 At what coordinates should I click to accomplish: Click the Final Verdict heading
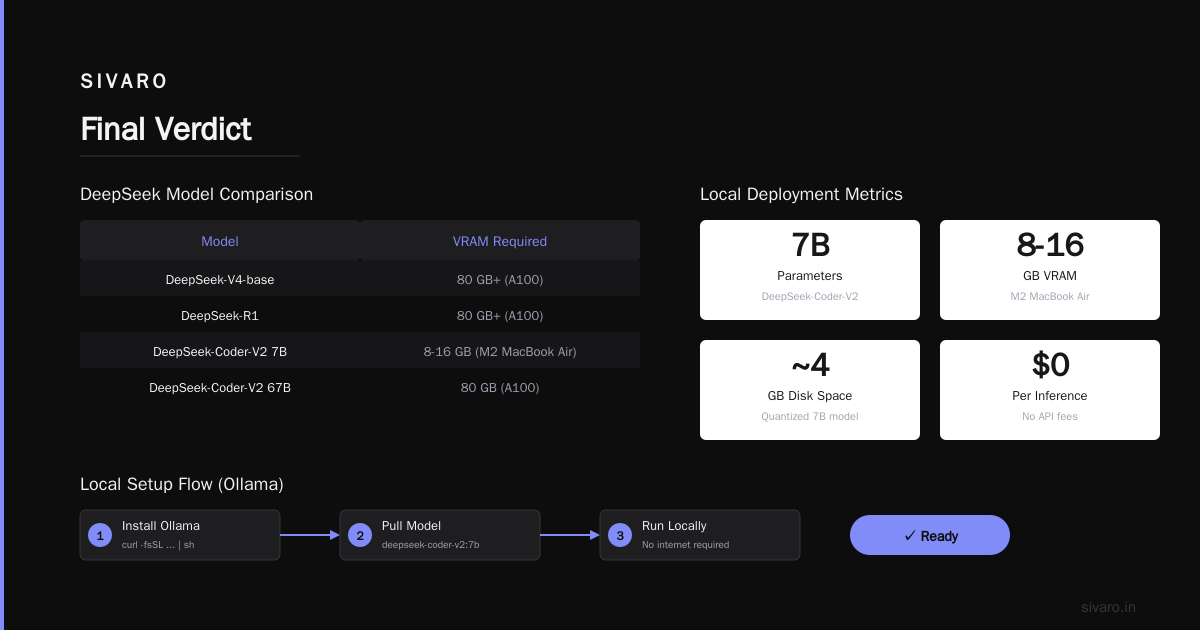166,129
